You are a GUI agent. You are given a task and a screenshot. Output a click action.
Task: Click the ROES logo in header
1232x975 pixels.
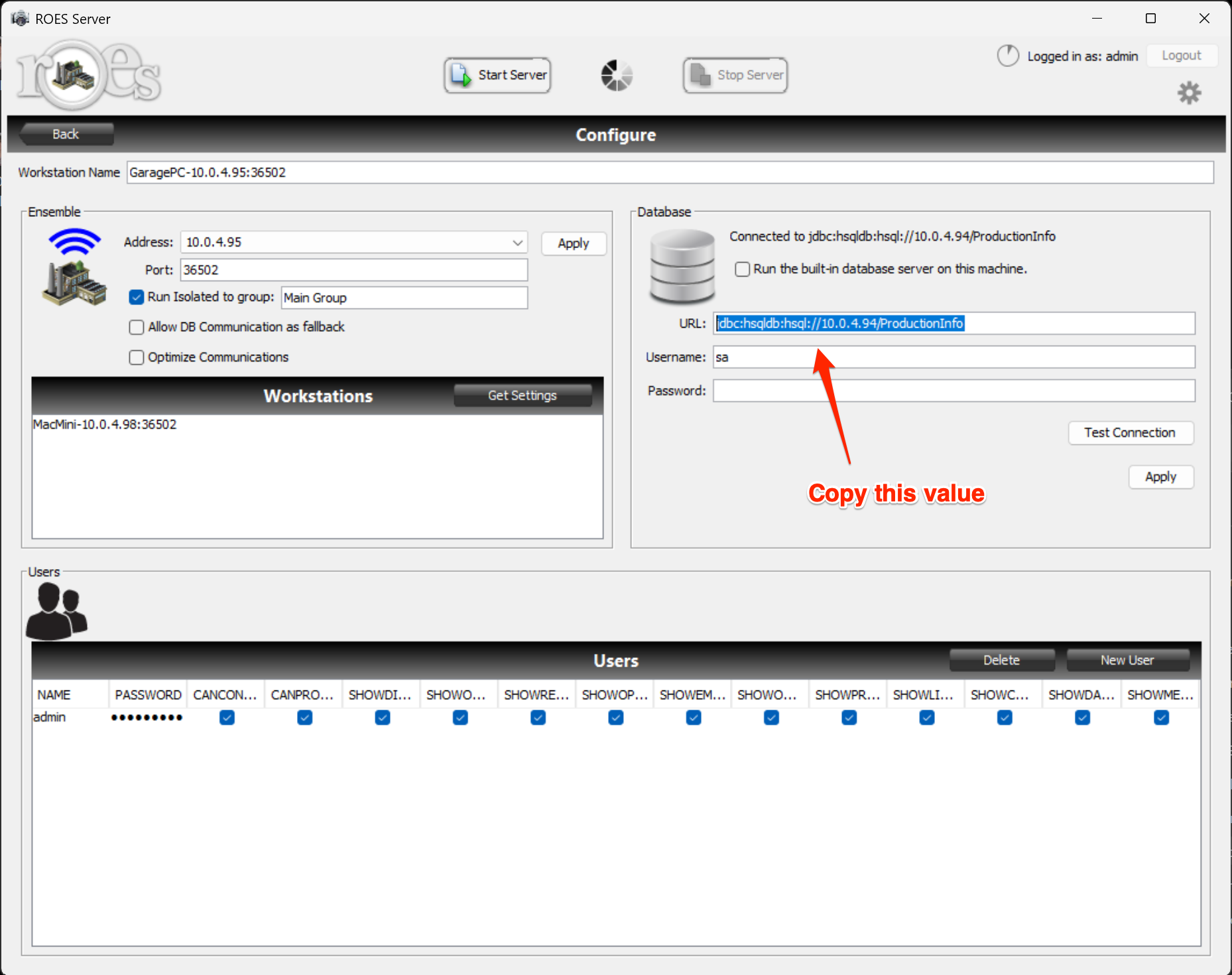pos(88,75)
